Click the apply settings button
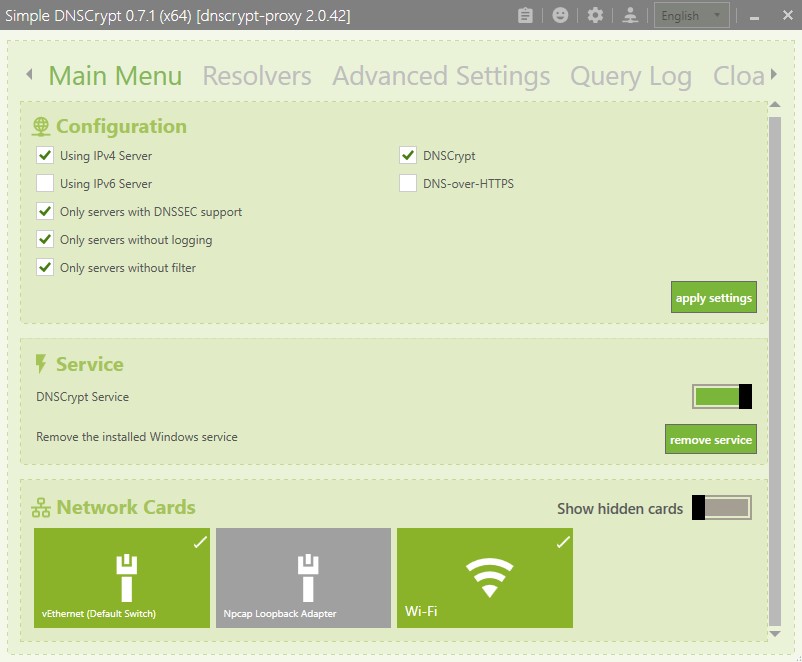Screen dimensions: 802x662 click(714, 297)
